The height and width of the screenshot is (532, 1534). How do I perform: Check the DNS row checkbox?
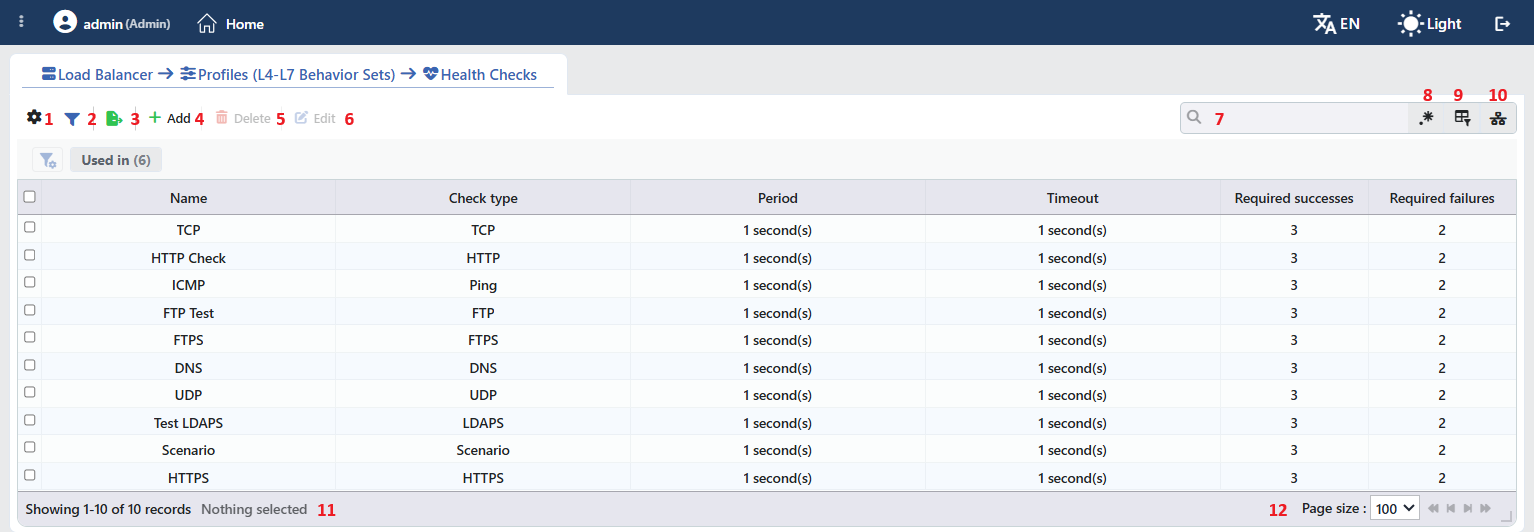pyautogui.click(x=29, y=365)
